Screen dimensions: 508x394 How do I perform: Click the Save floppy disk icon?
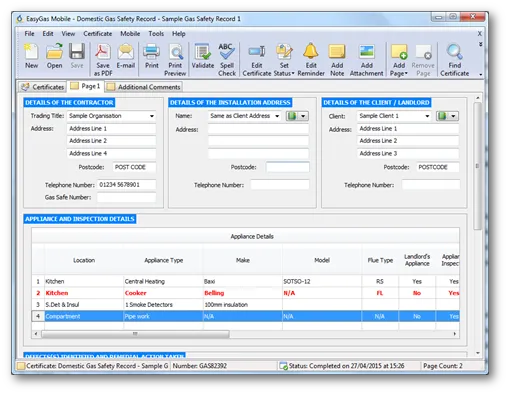tap(77, 56)
